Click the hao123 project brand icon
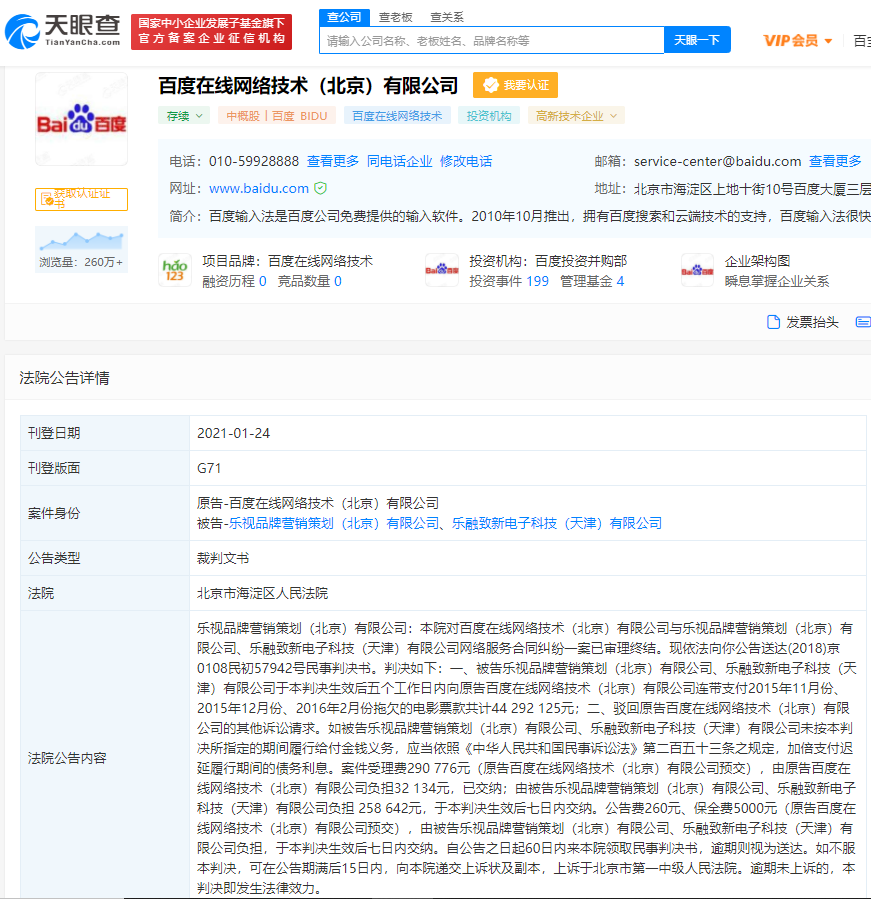Image resolution: width=871 pixels, height=899 pixels. tap(175, 270)
